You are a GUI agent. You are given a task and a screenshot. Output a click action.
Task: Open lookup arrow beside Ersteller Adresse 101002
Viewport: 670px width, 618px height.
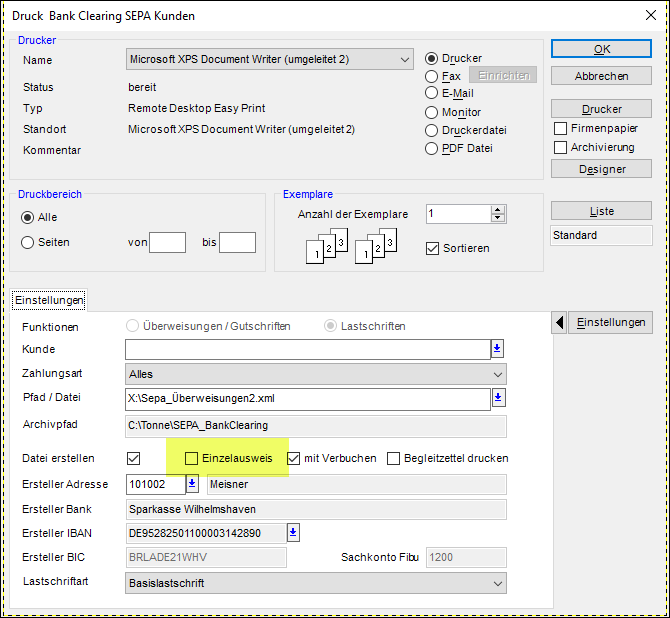pyautogui.click(x=193, y=484)
